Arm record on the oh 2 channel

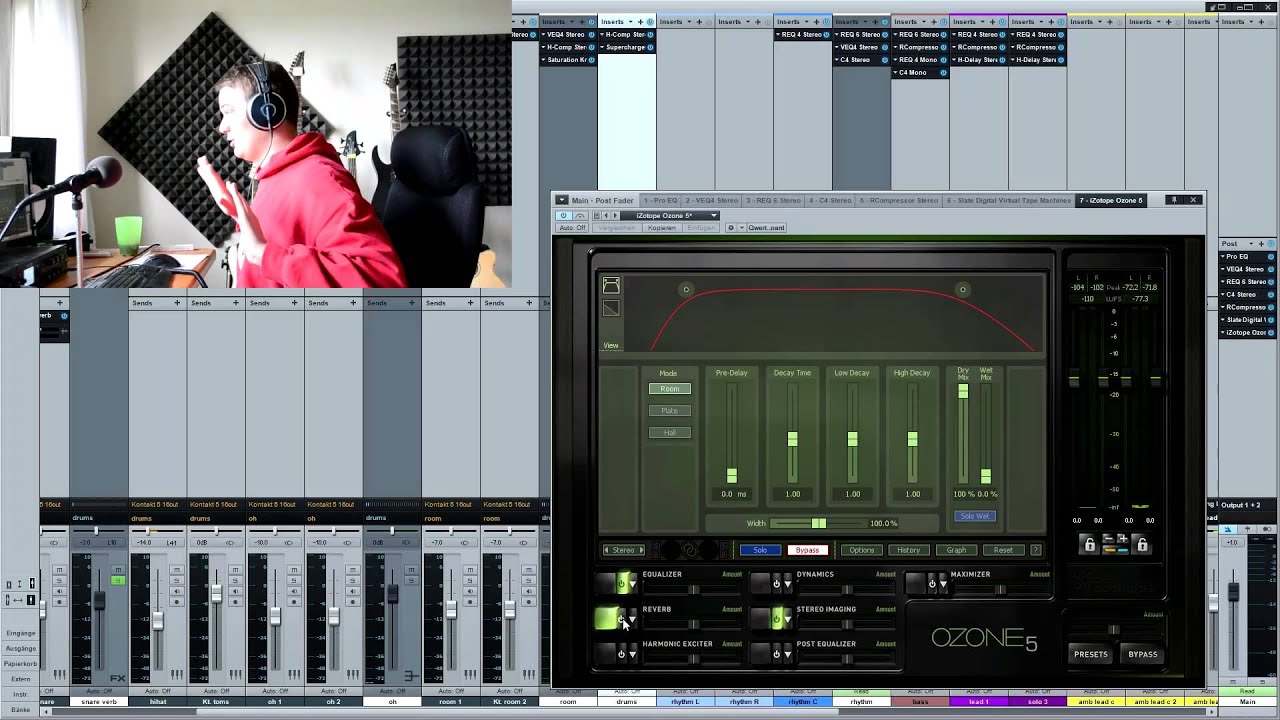[x=352, y=602]
